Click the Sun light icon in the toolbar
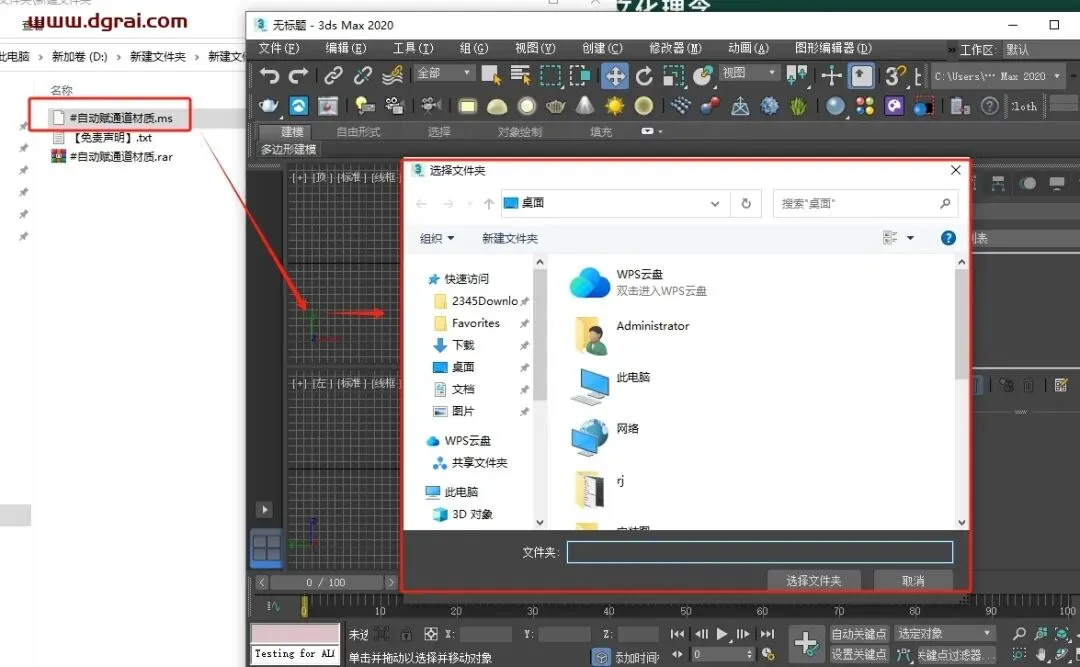The height and width of the screenshot is (667, 1080). click(614, 105)
